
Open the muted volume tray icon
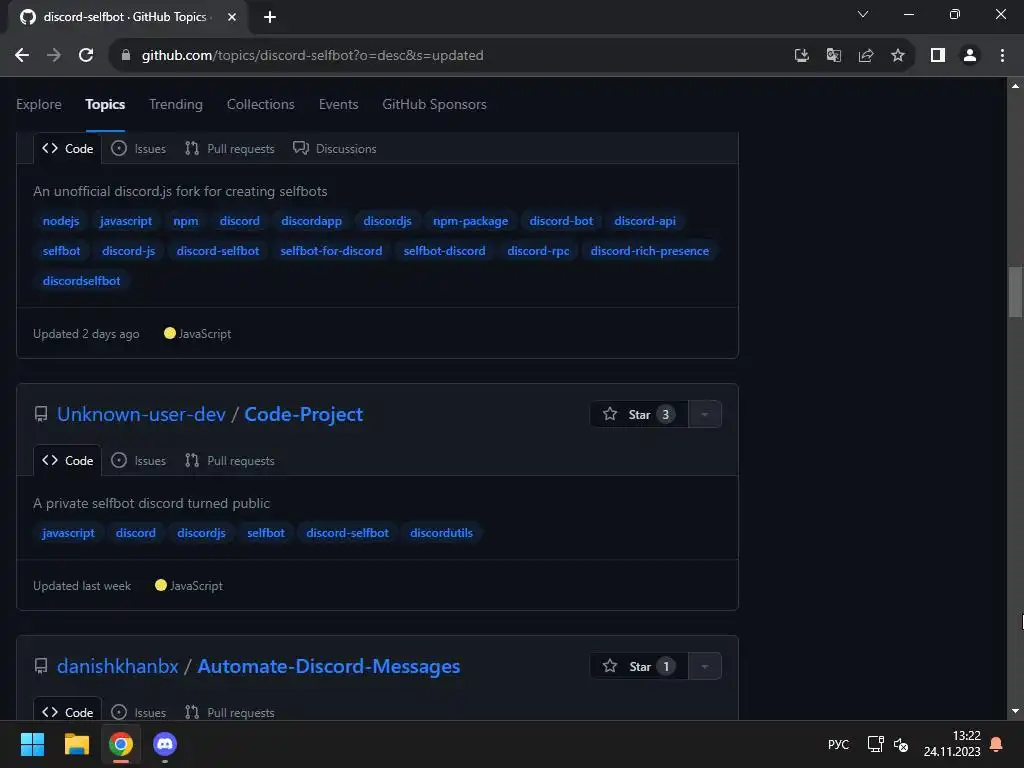coord(901,744)
